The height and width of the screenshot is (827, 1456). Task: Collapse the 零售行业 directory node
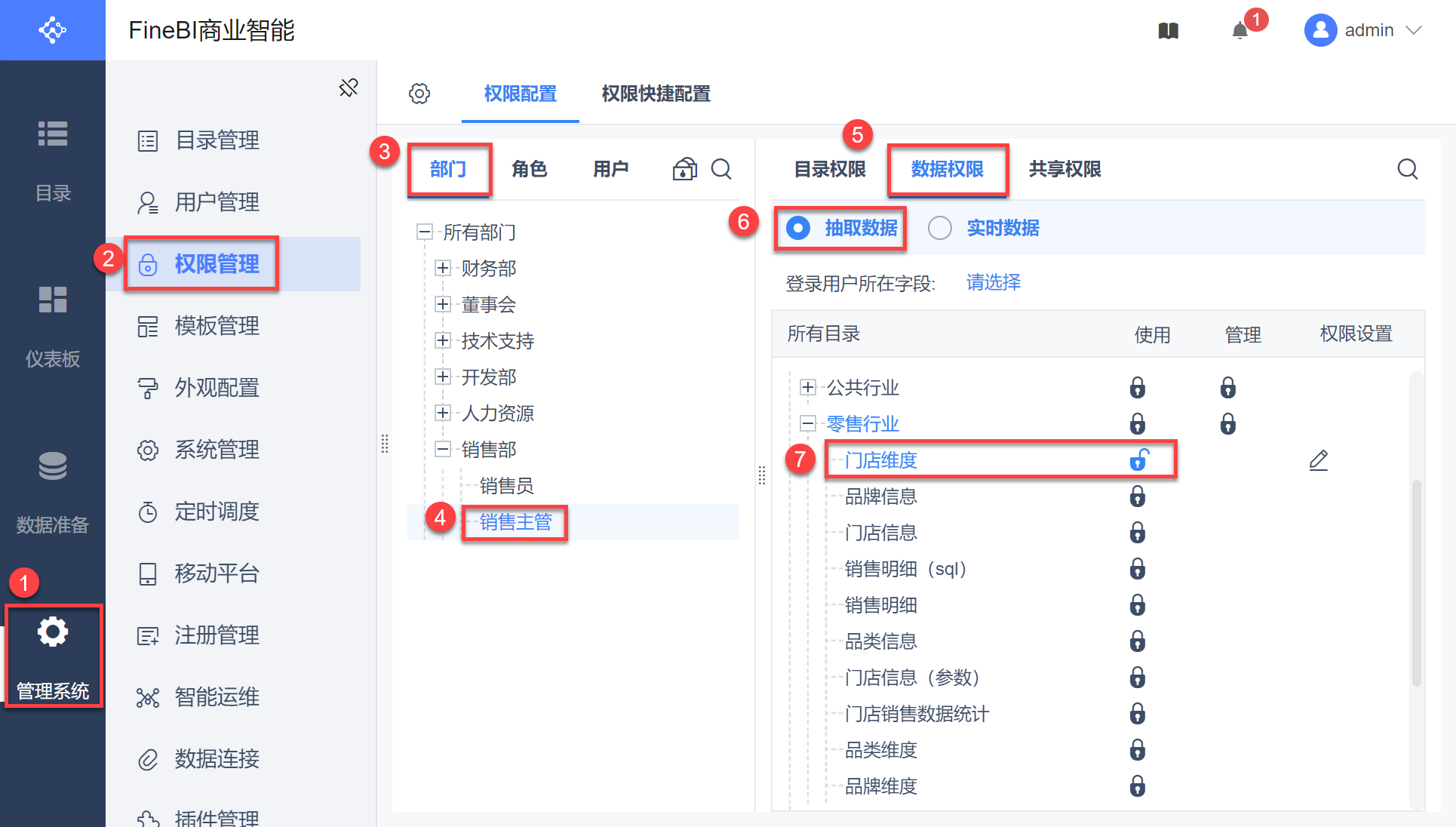[808, 423]
